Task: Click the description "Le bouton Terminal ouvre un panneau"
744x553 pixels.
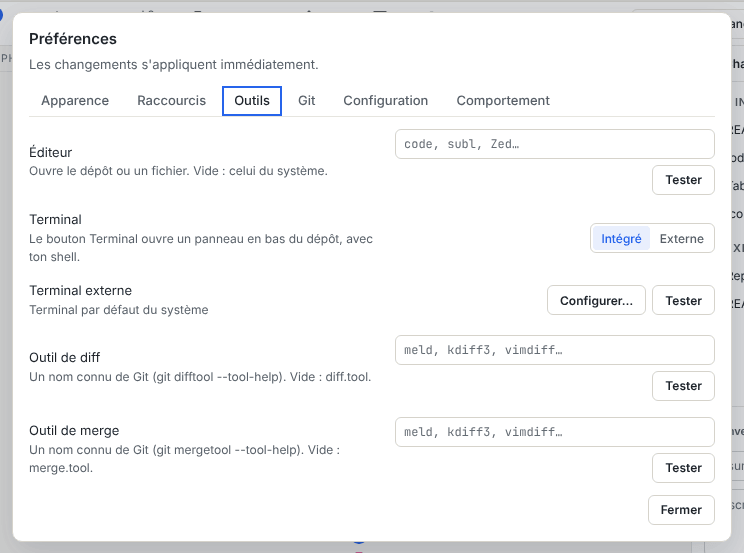Action: click(x=201, y=248)
